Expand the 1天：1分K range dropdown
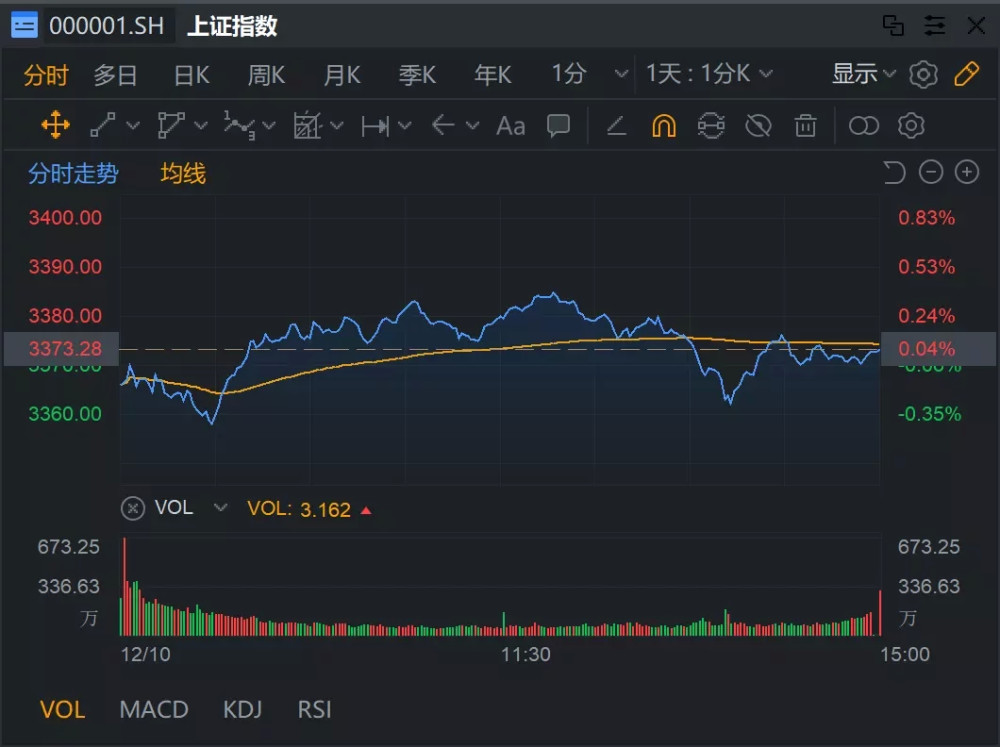This screenshot has width=1000, height=747. click(x=709, y=74)
